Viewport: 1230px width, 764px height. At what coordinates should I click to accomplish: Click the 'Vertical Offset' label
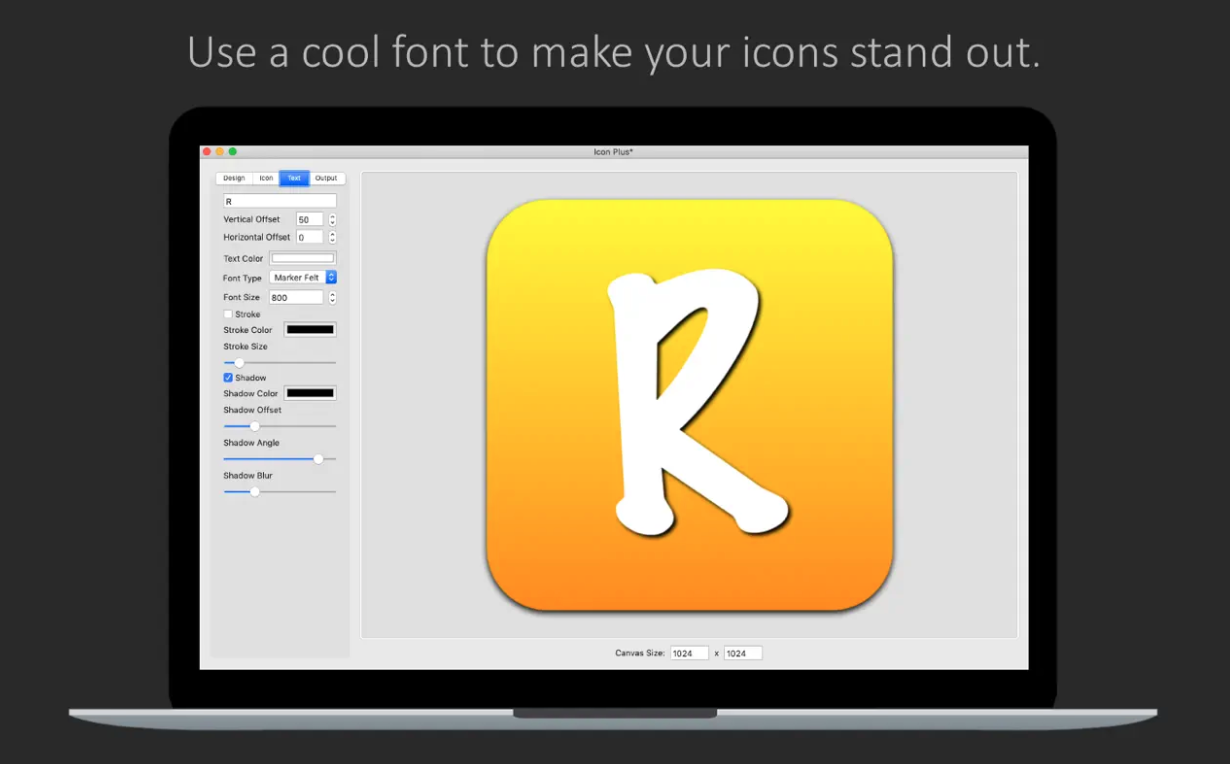pos(252,219)
